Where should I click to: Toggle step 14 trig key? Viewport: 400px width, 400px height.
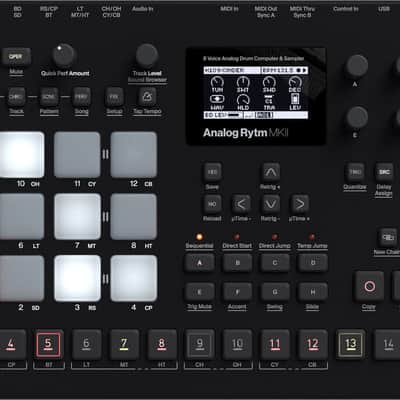(x=388, y=344)
